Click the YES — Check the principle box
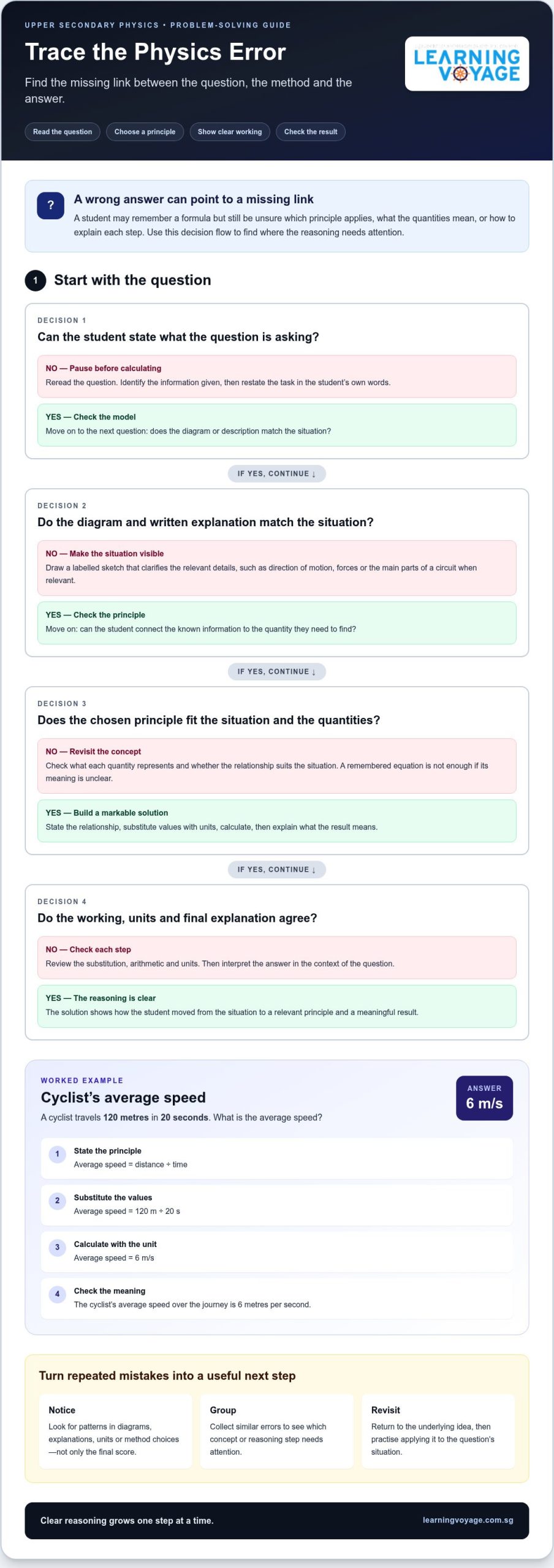Image resolution: width=554 pixels, height=1568 pixels. pyautogui.click(x=277, y=623)
